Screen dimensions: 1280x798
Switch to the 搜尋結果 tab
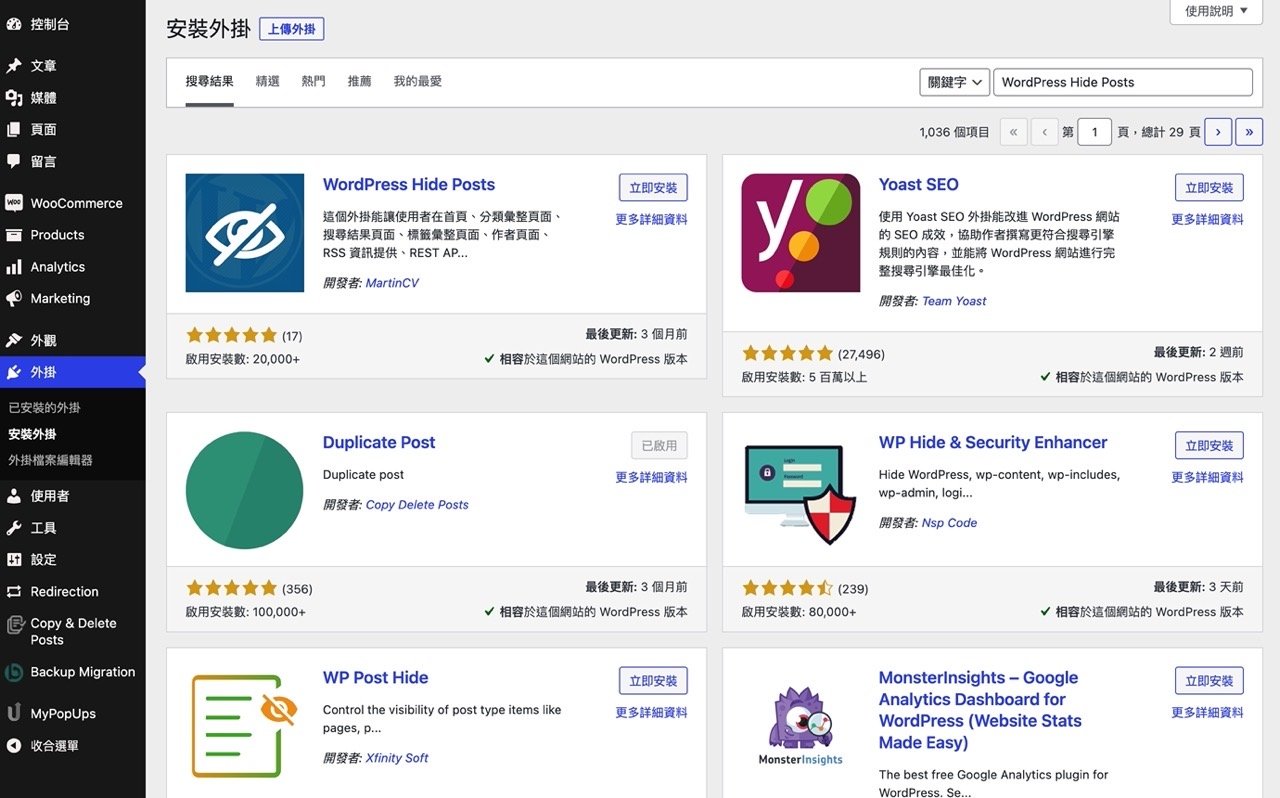210,82
